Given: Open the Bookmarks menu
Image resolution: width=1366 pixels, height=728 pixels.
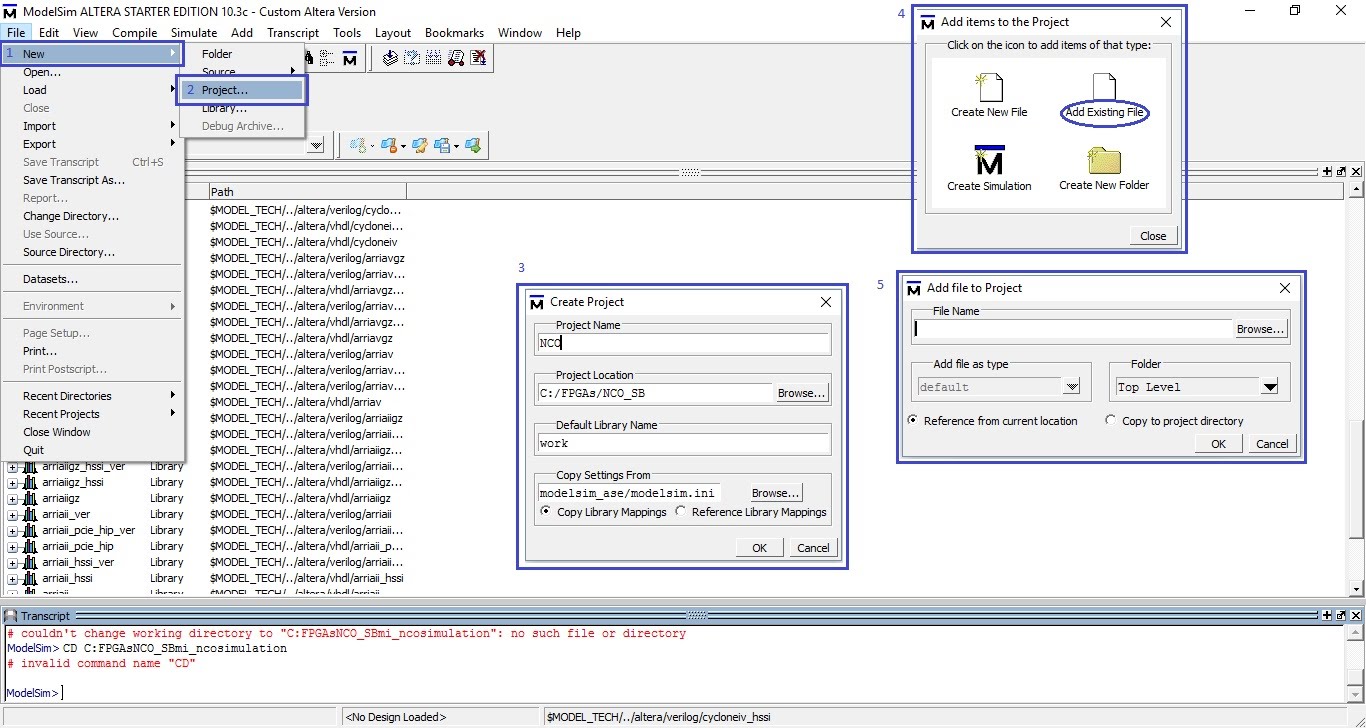Looking at the screenshot, I should [454, 33].
